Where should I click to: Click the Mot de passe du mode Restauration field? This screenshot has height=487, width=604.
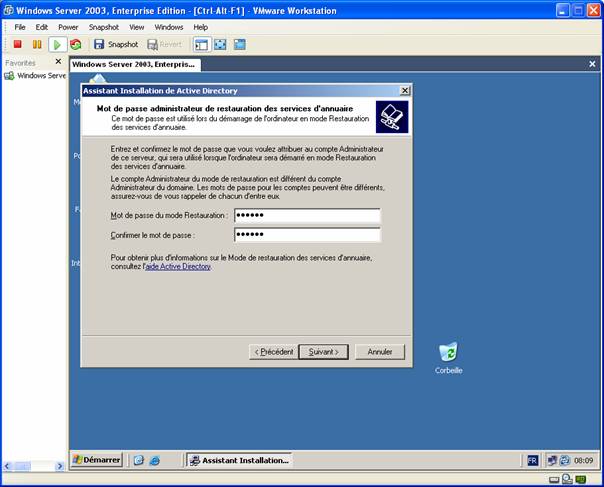click(x=307, y=215)
